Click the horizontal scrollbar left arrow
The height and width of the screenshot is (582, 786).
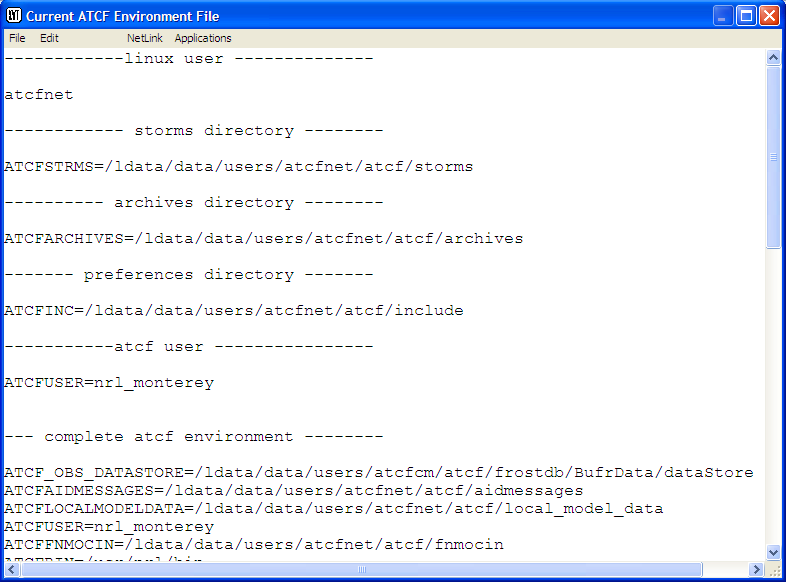click(x=12, y=569)
